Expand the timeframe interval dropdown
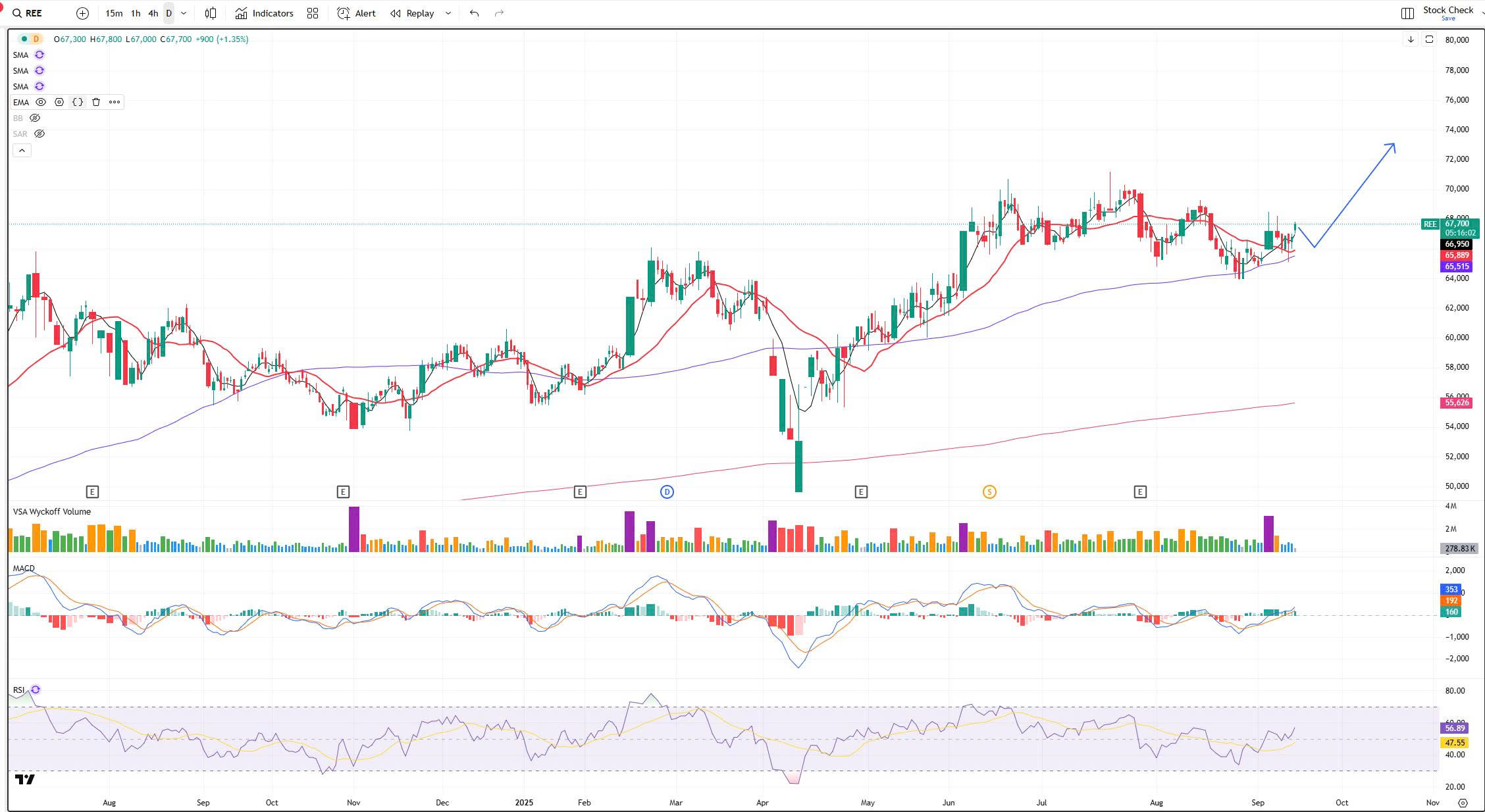 click(x=184, y=13)
